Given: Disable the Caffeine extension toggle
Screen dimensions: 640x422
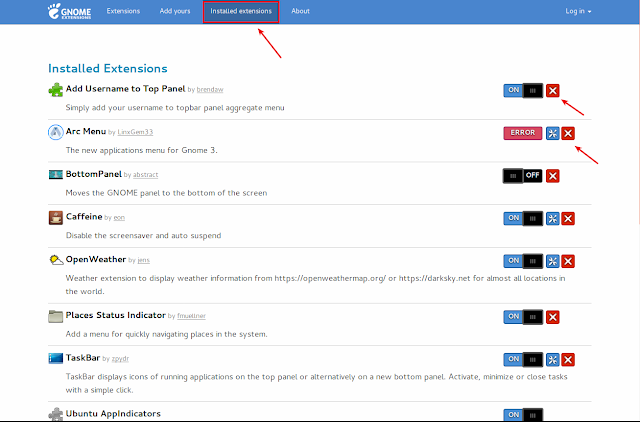Looking at the screenshot, I should [x=523, y=219].
